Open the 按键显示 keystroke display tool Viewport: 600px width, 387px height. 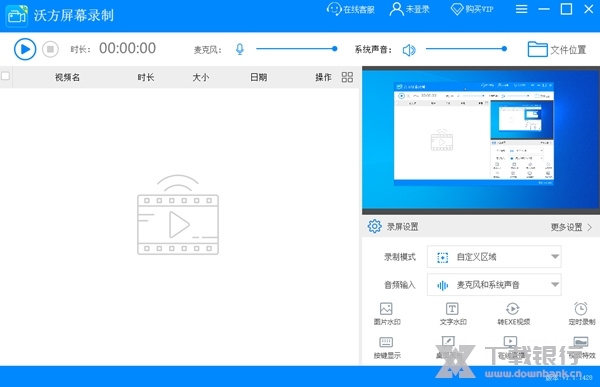tap(386, 348)
